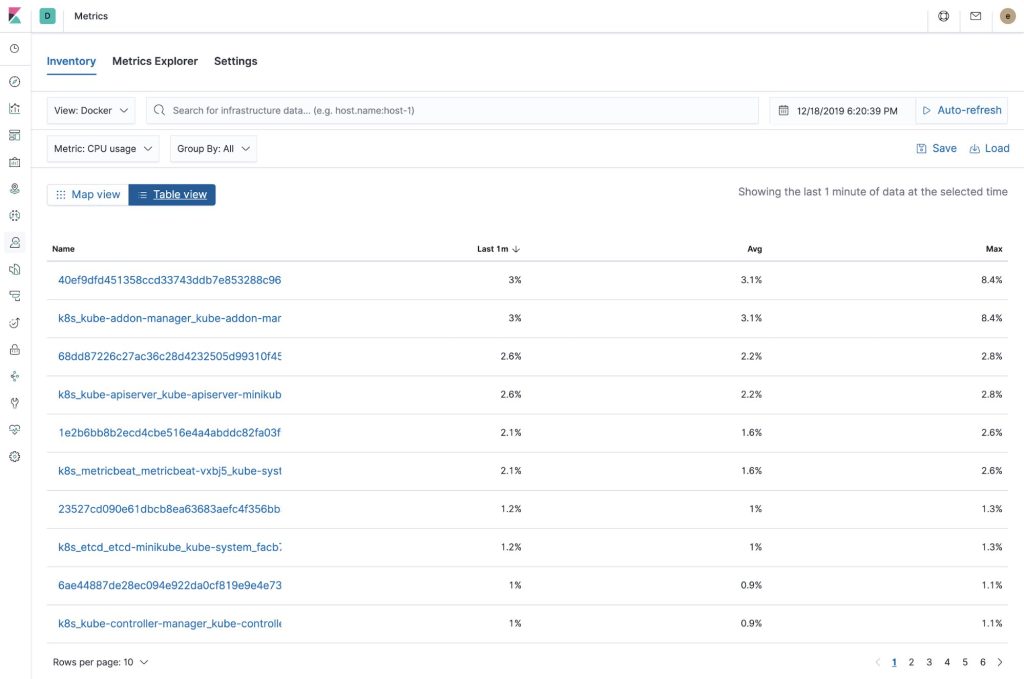Open Group By: All dropdown
The width and height of the screenshot is (1024, 679).
coord(213,149)
